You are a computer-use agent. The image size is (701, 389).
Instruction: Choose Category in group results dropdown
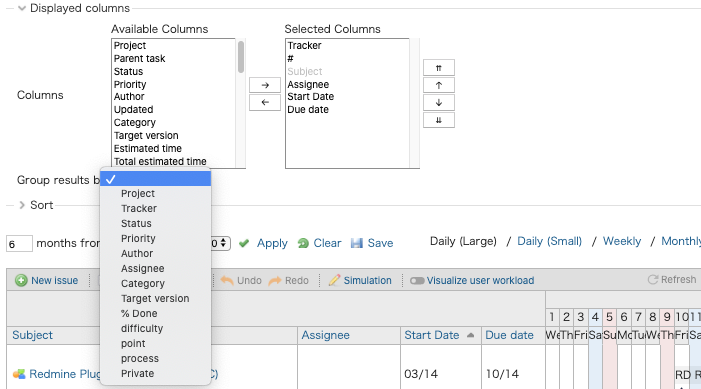[143, 283]
